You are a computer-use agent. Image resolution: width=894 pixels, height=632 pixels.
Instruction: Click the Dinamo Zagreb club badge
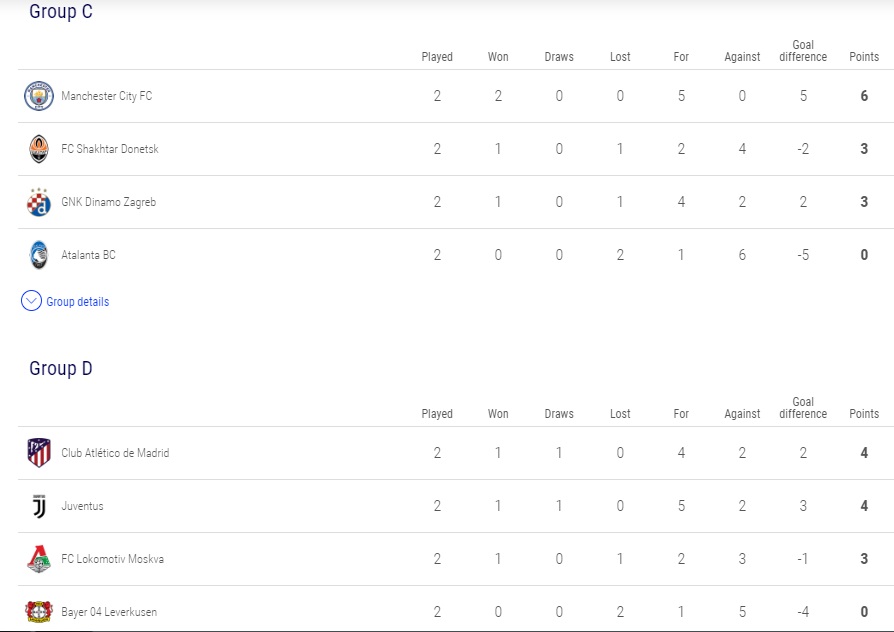tap(38, 202)
